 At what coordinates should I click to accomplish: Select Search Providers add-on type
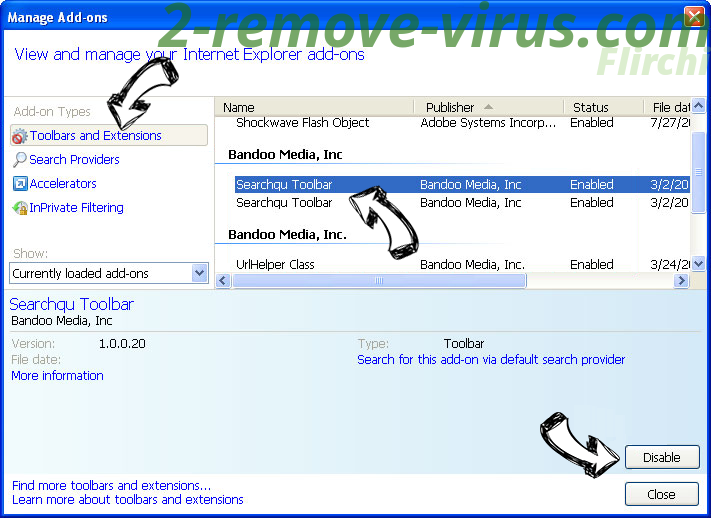point(74,160)
